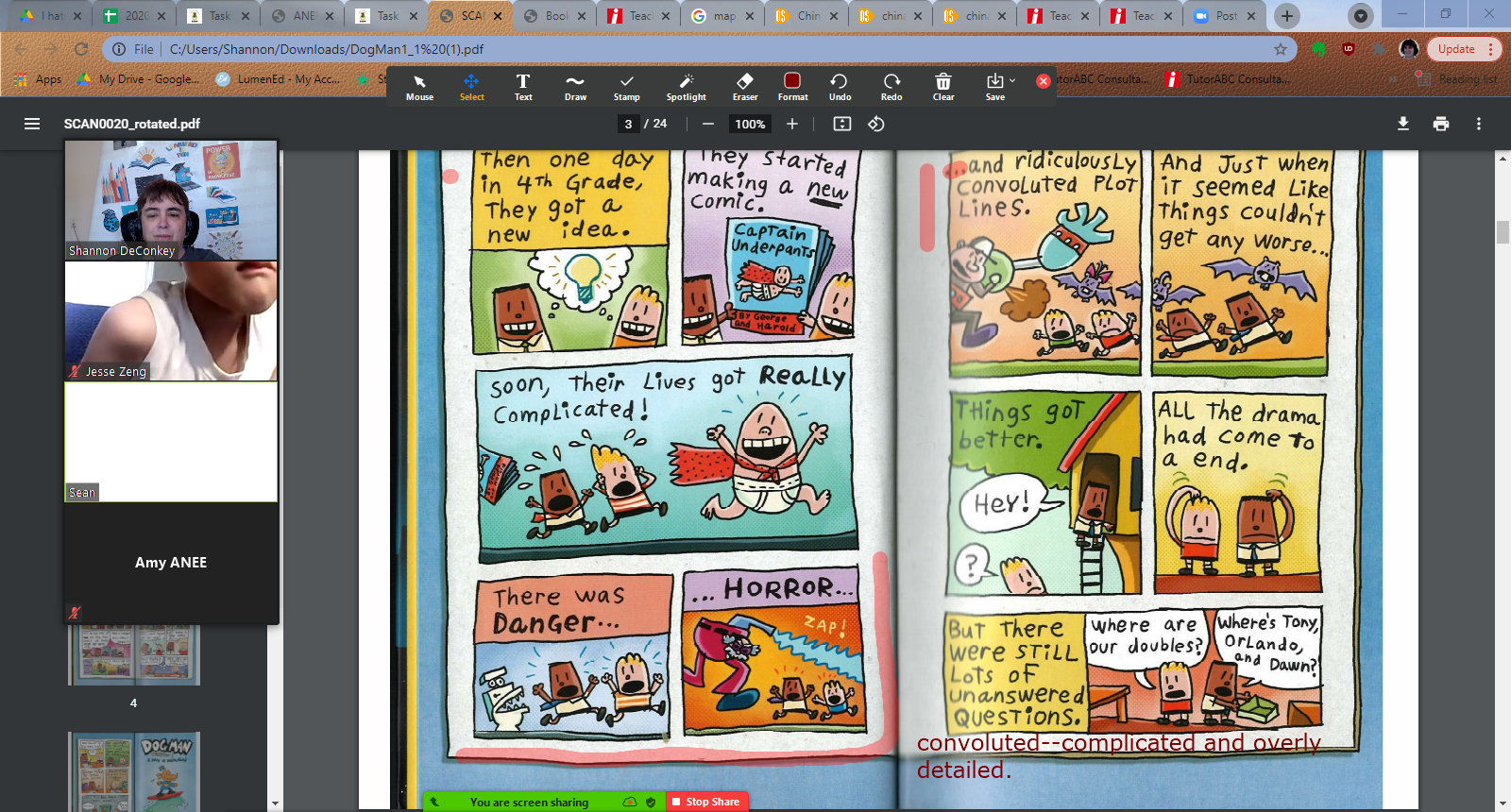Open a new browser tab
The height and width of the screenshot is (812, 1511).
1287,15
